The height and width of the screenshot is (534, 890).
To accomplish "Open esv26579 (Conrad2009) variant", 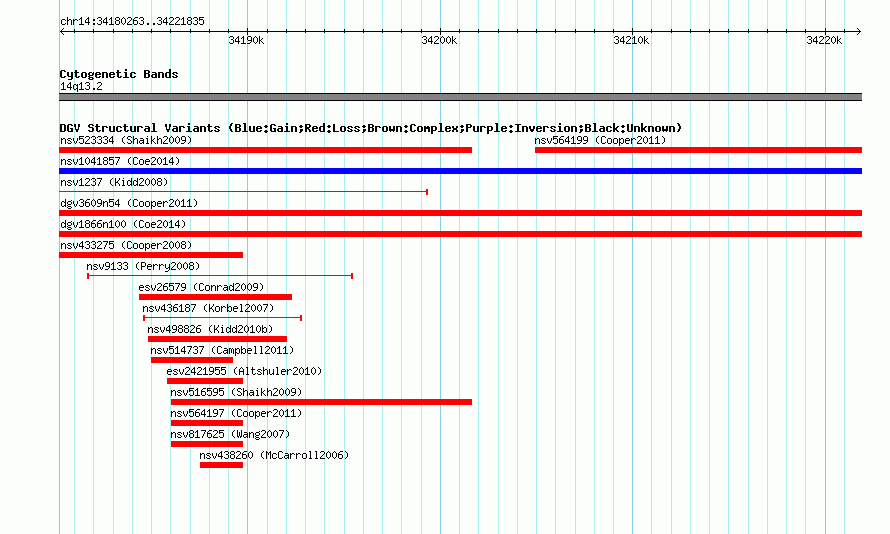I will pyautogui.click(x=201, y=287).
